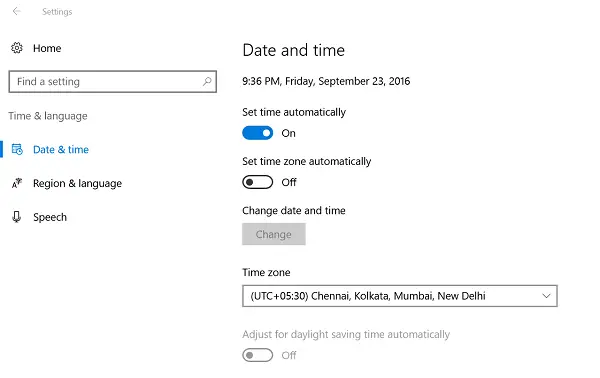600x378 pixels.
Task: Click the Find a setting field
Action: tap(112, 81)
